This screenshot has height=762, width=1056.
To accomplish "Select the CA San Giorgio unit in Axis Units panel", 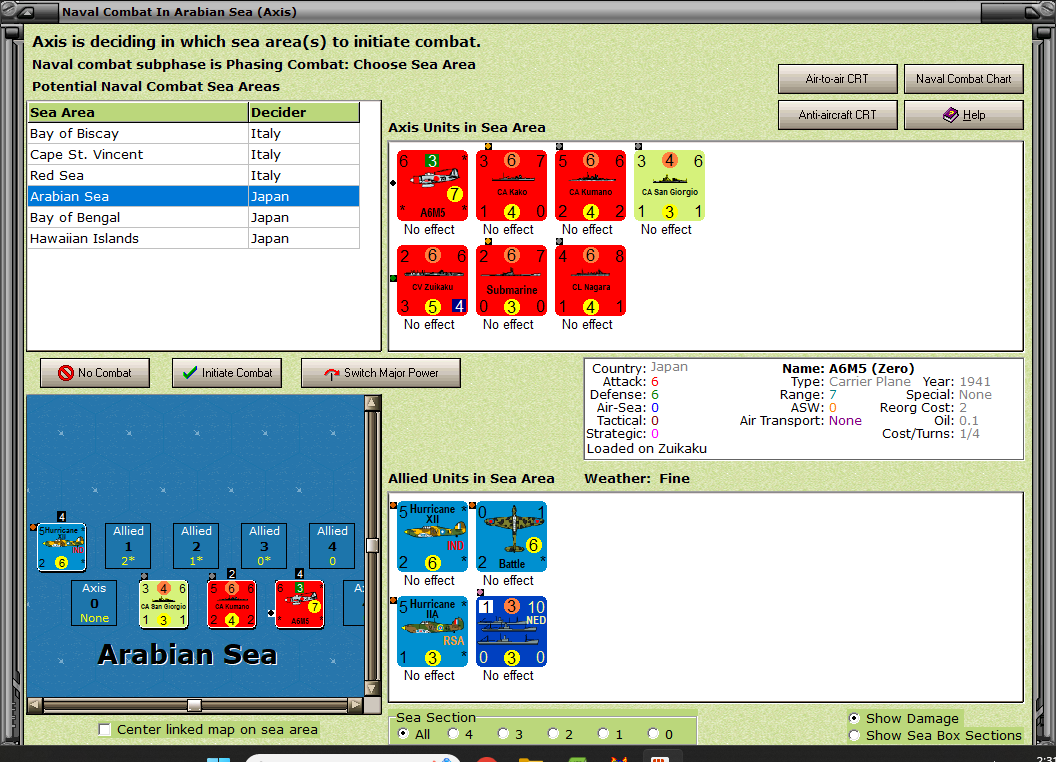I will pyautogui.click(x=669, y=185).
